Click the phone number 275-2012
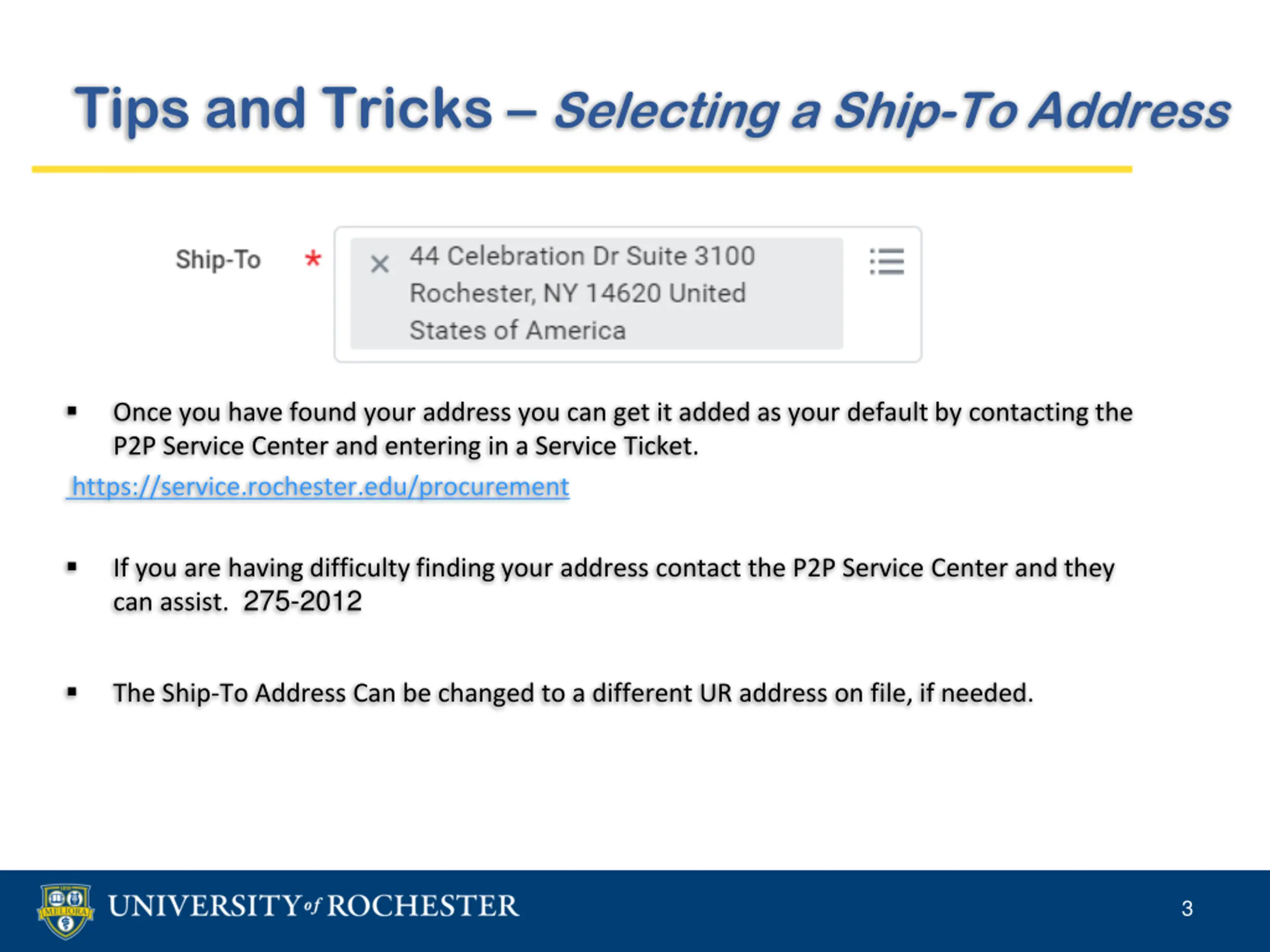This screenshot has width=1270, height=952. tap(303, 601)
